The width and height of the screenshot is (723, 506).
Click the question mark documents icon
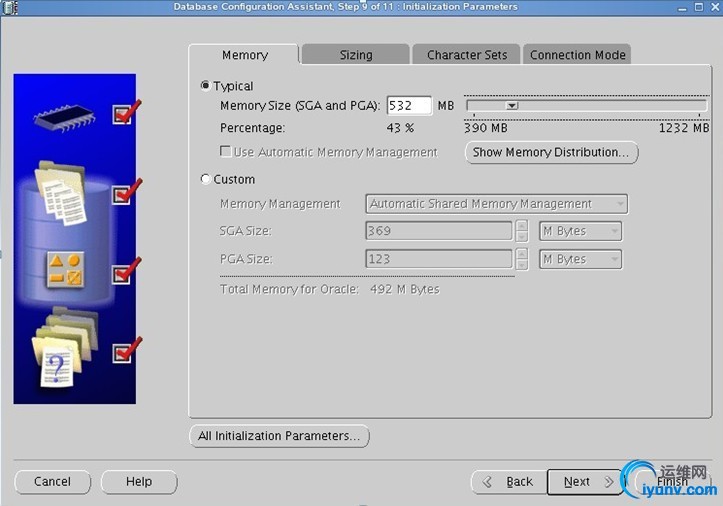tap(64, 348)
